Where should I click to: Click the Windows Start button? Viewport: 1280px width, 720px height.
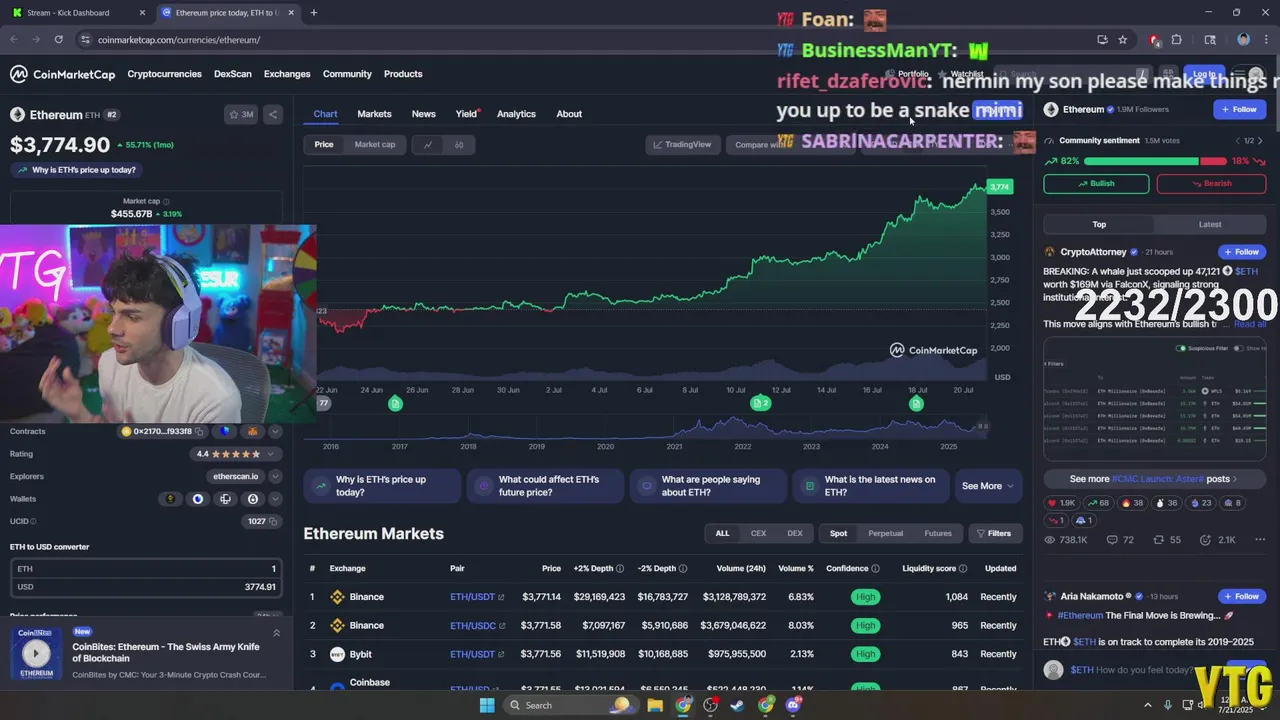pyautogui.click(x=487, y=705)
